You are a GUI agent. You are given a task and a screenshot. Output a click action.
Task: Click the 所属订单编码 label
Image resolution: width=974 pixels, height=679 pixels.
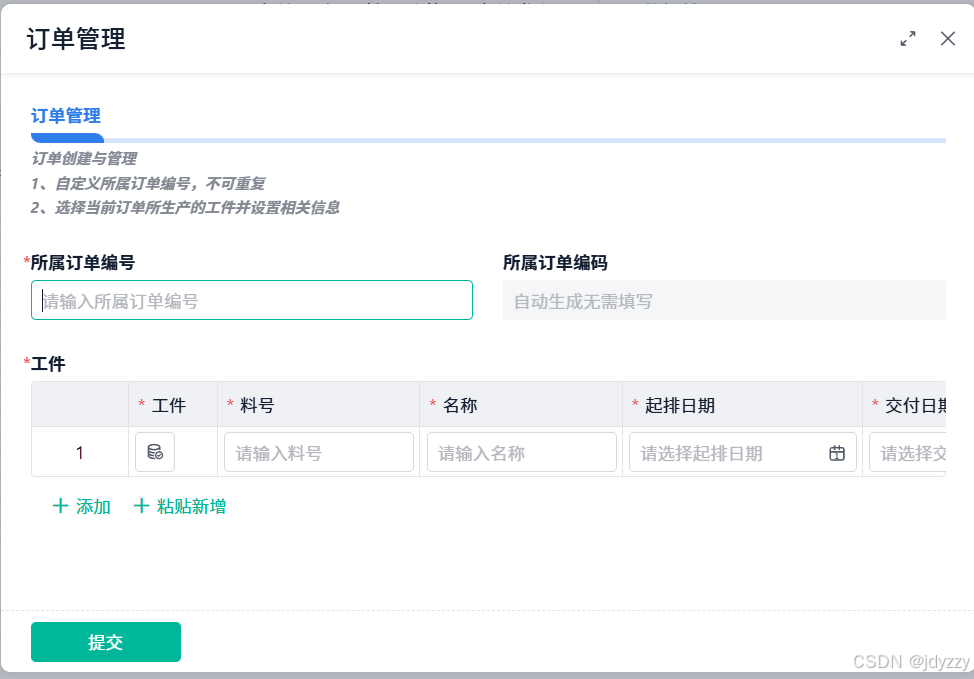click(555, 262)
